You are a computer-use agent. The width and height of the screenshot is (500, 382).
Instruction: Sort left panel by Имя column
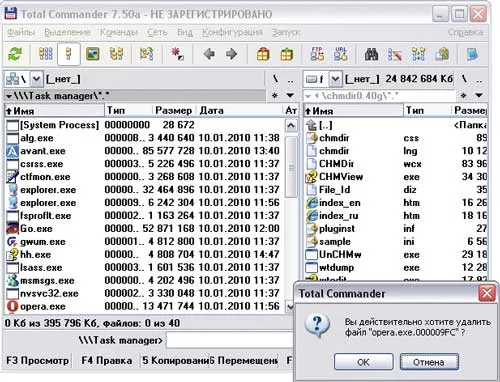coord(55,110)
